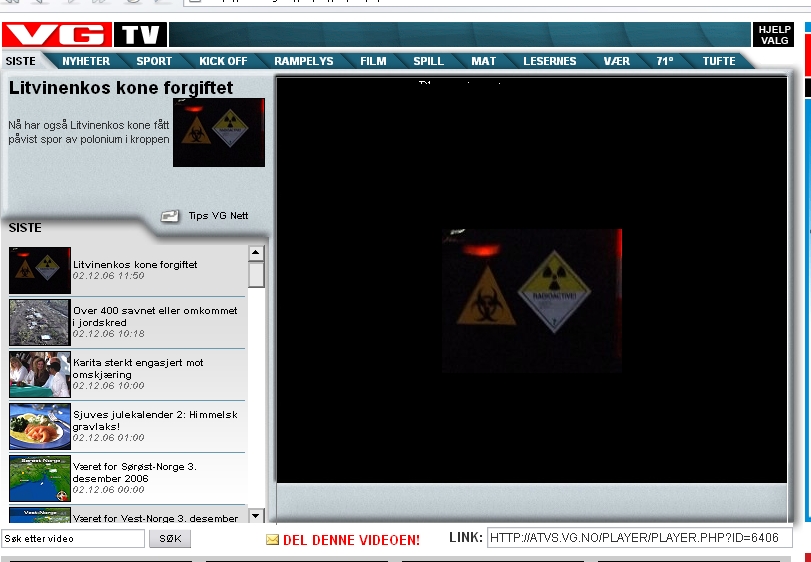Image resolution: width=811 pixels, height=562 pixels.
Task: Click the envelope share icon
Action: click(x=272, y=540)
